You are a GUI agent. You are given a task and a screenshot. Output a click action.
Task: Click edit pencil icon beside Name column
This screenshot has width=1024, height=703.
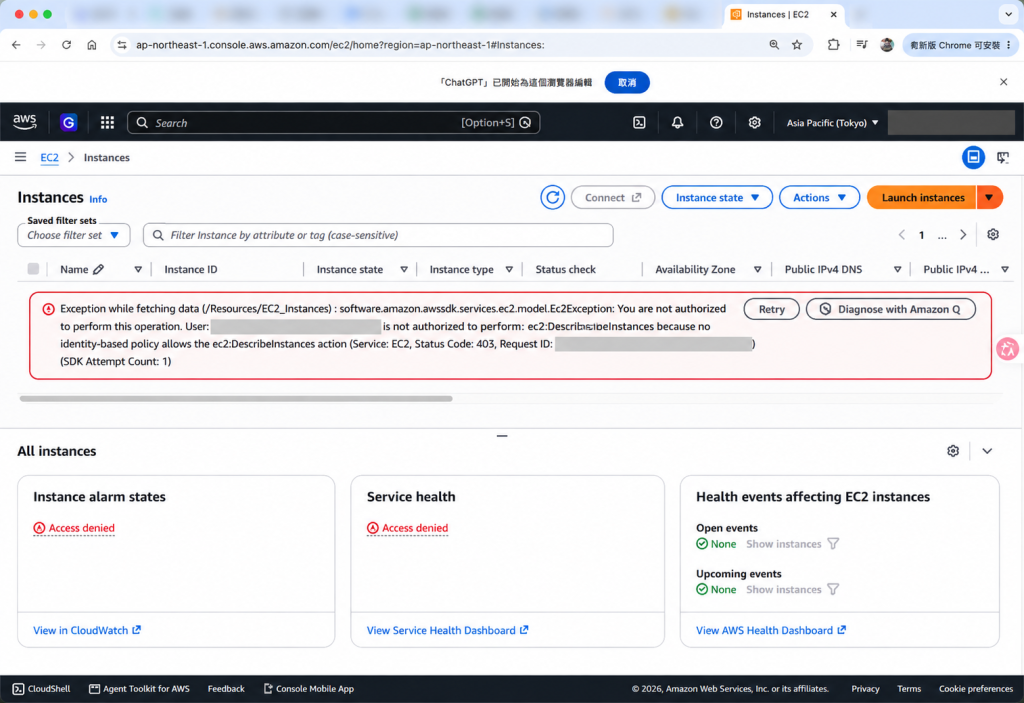99,269
